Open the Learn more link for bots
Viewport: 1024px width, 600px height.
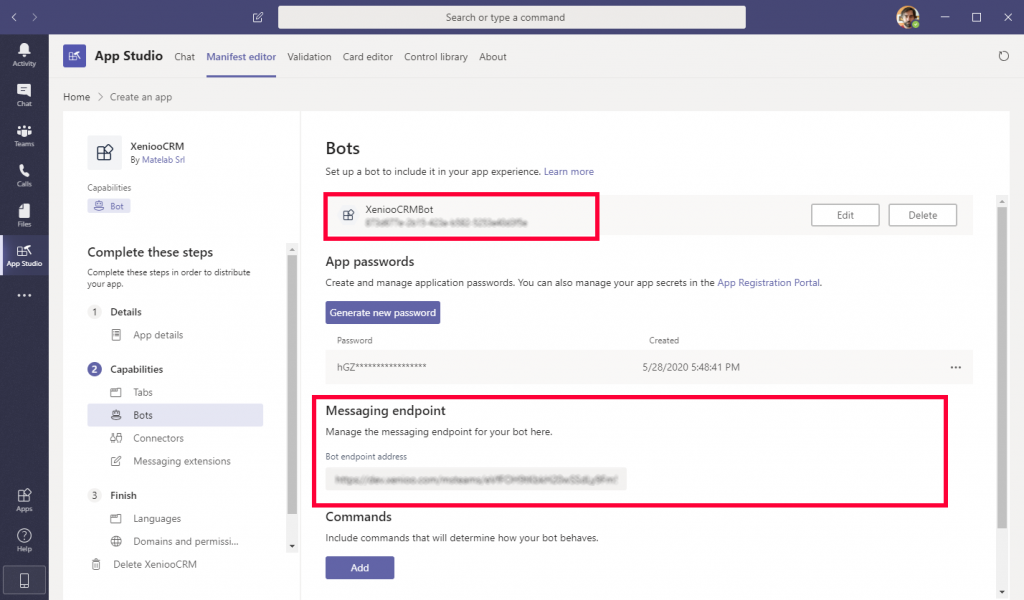(x=569, y=172)
